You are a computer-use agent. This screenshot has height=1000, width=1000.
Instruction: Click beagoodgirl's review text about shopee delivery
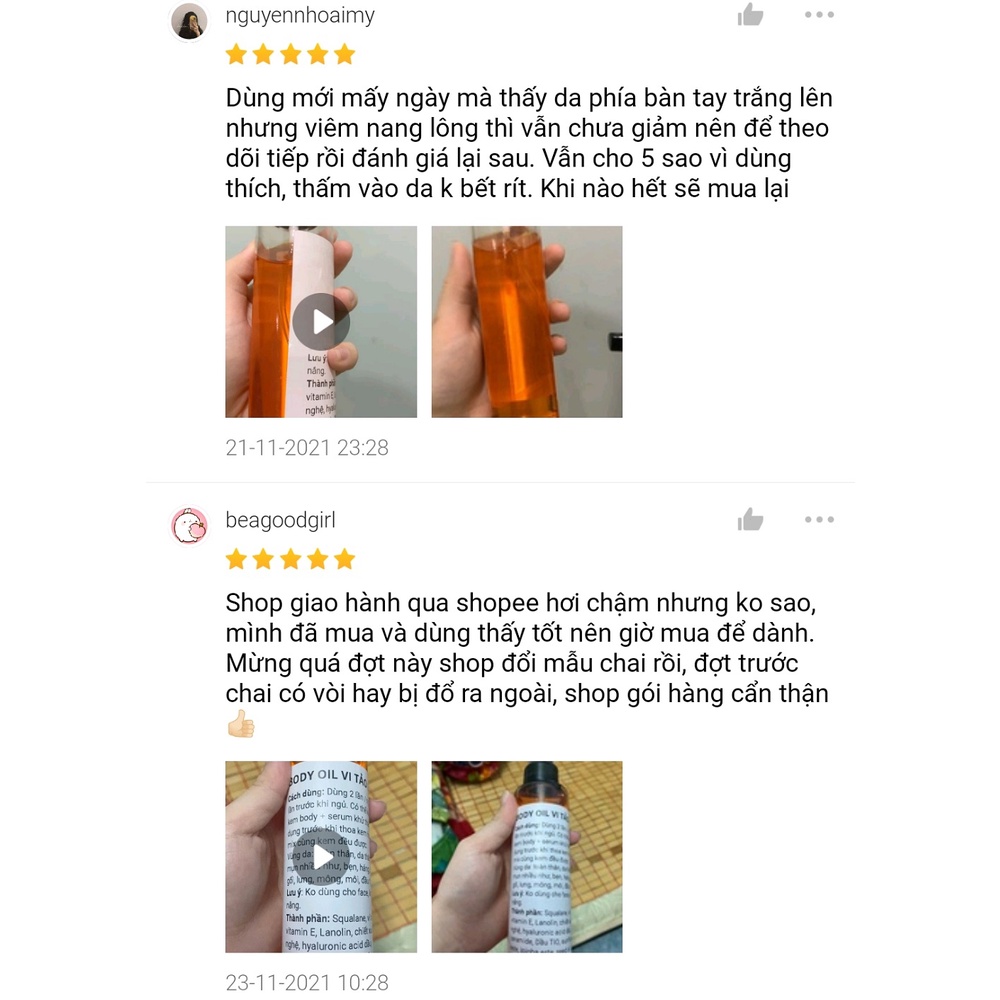[x=527, y=664]
